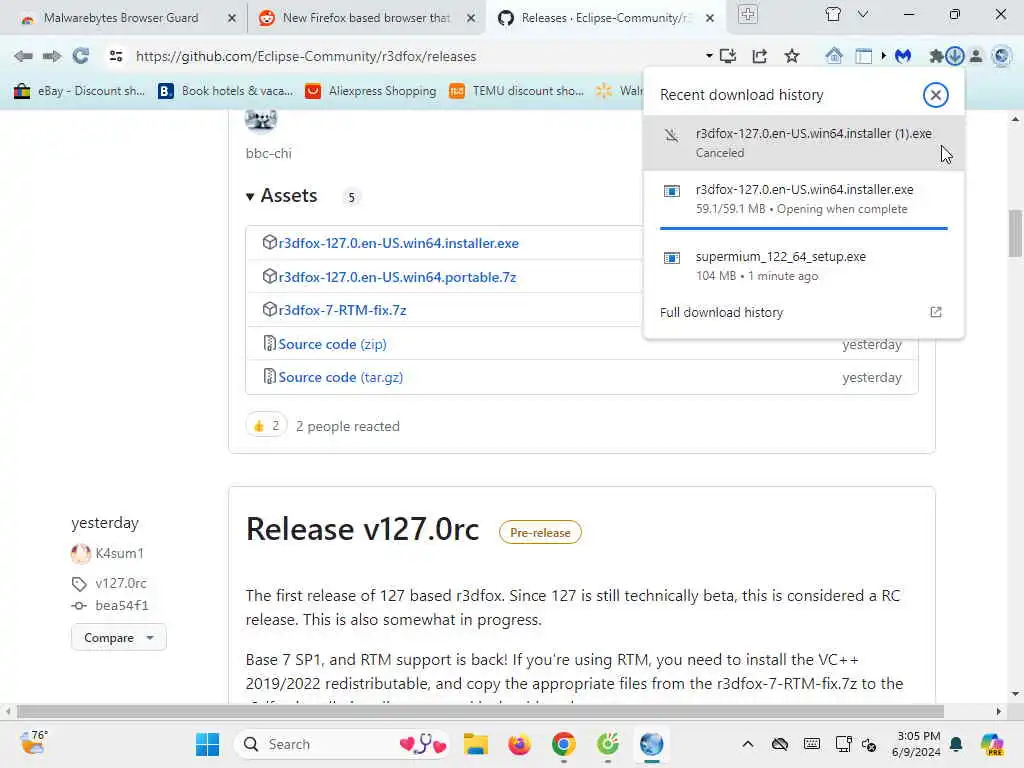Expand hidden extensions arrow near Malwarebytes icon
The height and width of the screenshot is (768, 1024).
(x=883, y=56)
